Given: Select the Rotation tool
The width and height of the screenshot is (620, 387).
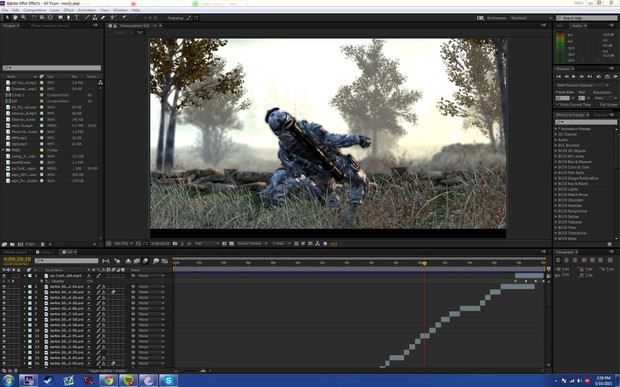Looking at the screenshot, I should click(34, 18).
